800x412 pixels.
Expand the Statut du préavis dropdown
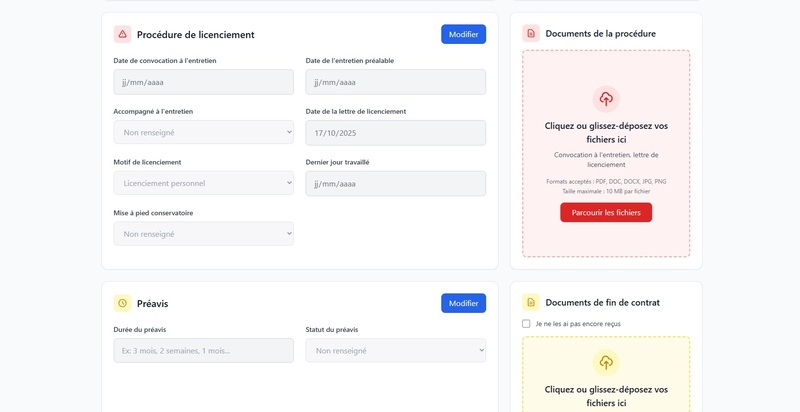point(395,351)
